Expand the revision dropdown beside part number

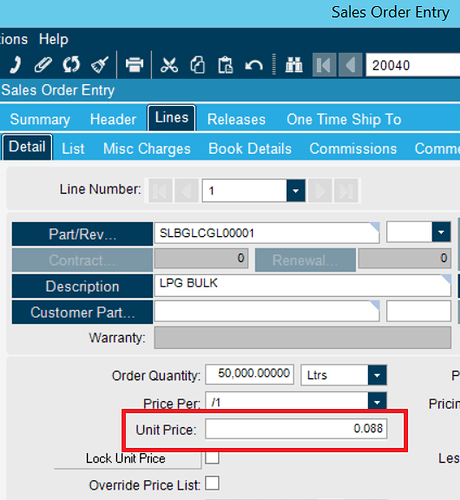pos(441,232)
